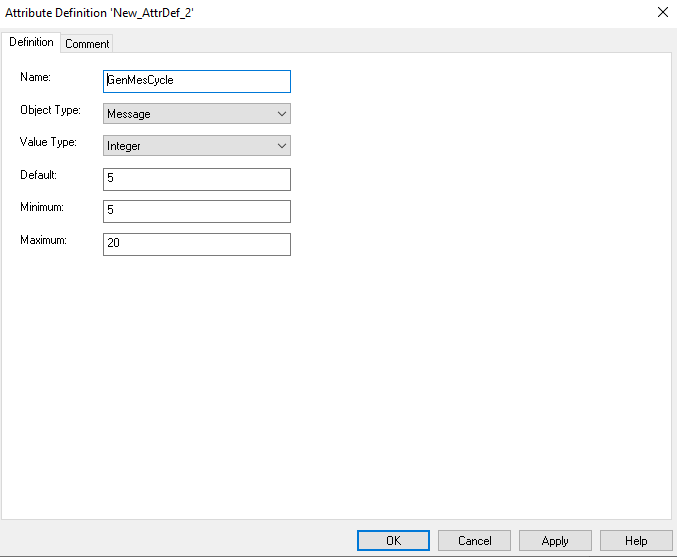Click the Name field containing GenMesCycle
This screenshot has height=557, width=677.
197,81
